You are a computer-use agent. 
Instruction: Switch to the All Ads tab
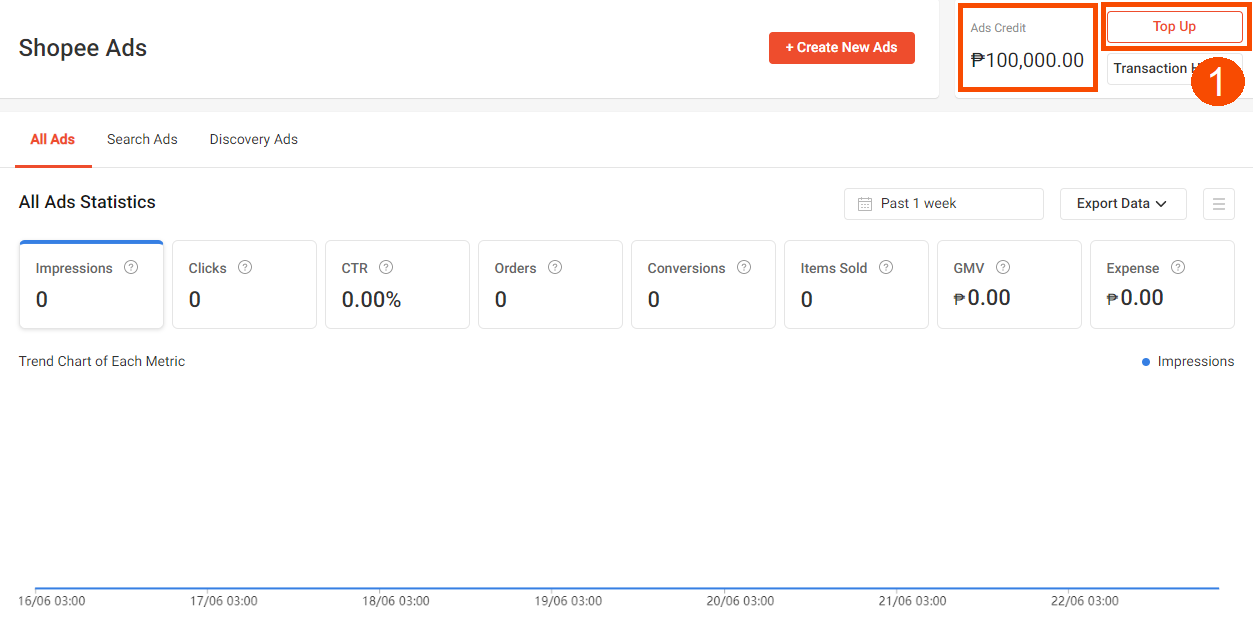coord(53,139)
